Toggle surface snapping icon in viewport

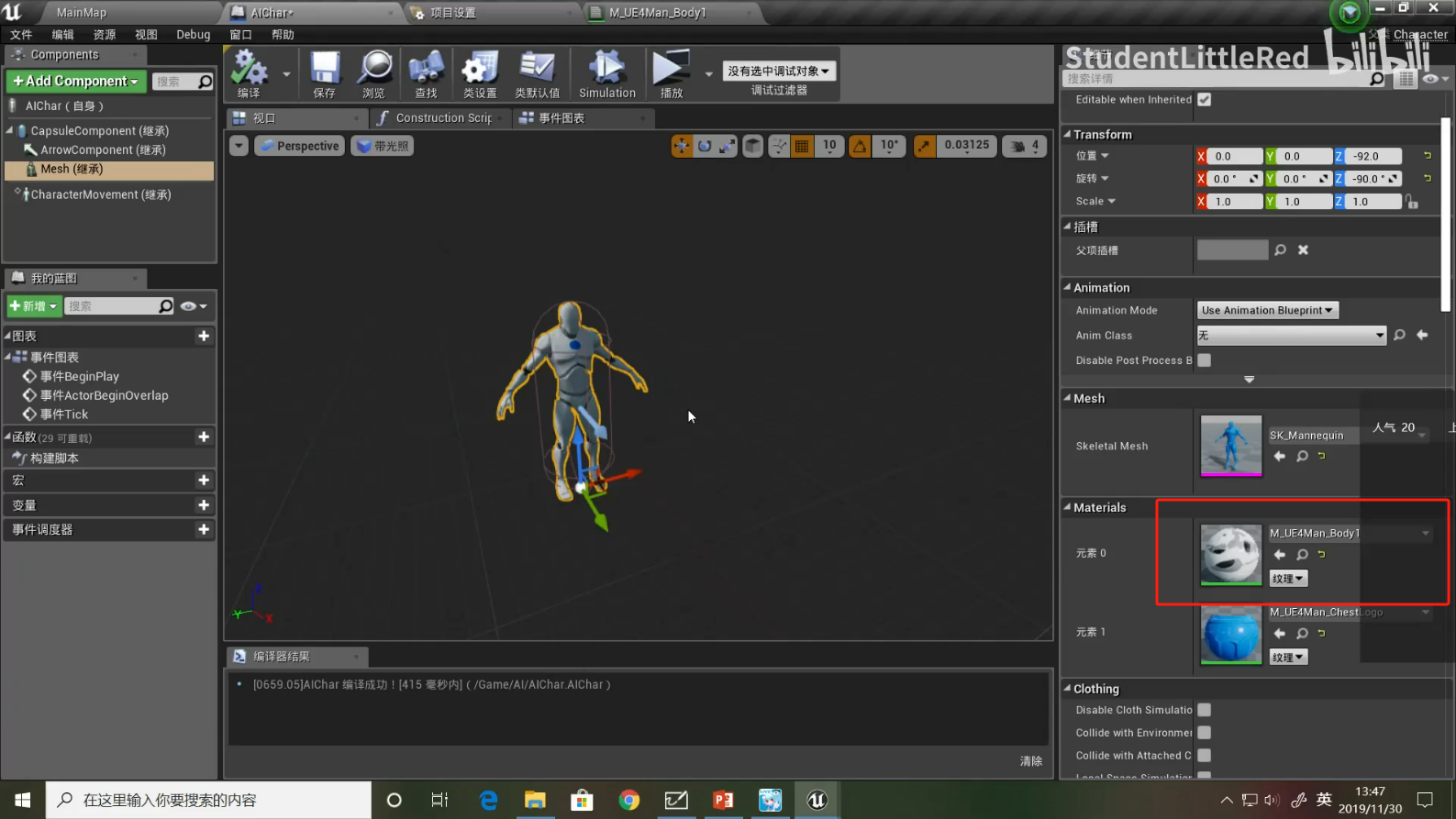click(x=779, y=146)
